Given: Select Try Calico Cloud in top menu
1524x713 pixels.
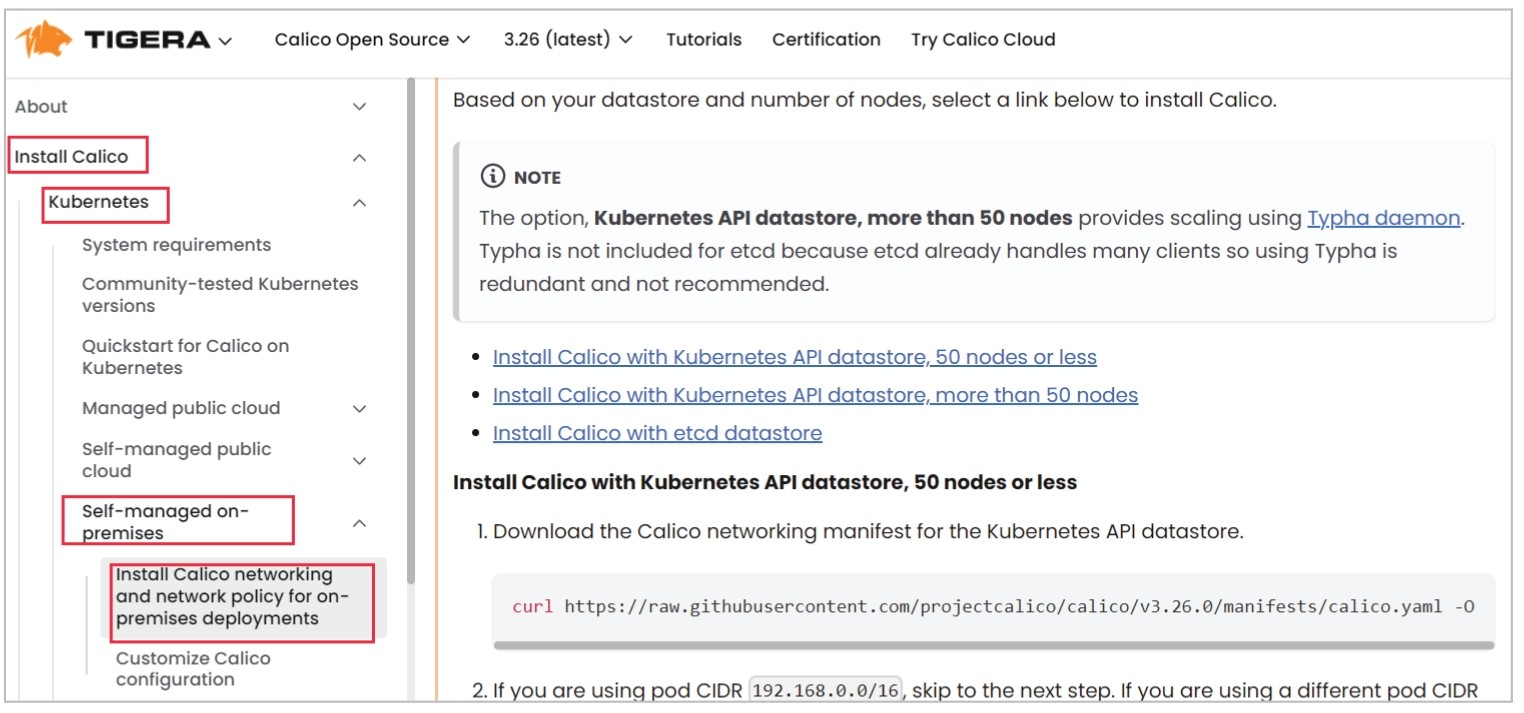Looking at the screenshot, I should (983, 40).
